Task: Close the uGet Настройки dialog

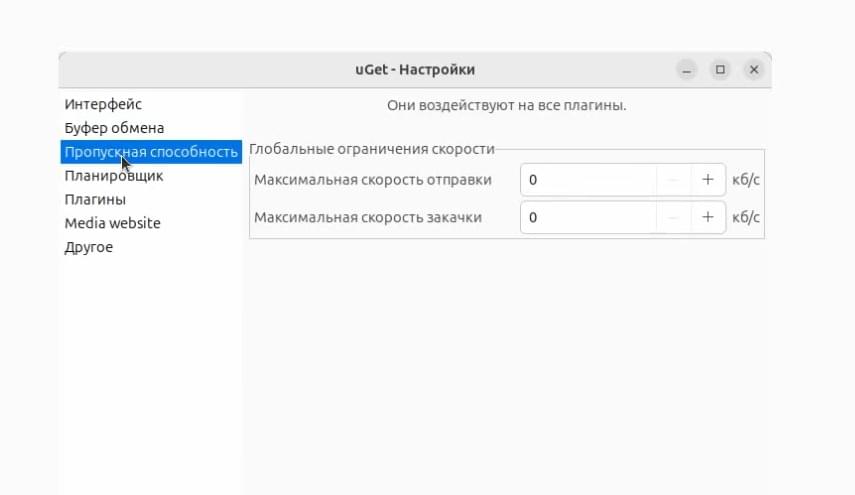Action: pos(754,70)
